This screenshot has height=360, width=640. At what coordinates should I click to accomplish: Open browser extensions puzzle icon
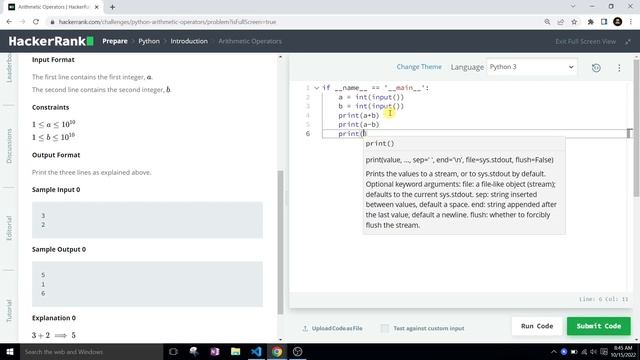point(590,22)
